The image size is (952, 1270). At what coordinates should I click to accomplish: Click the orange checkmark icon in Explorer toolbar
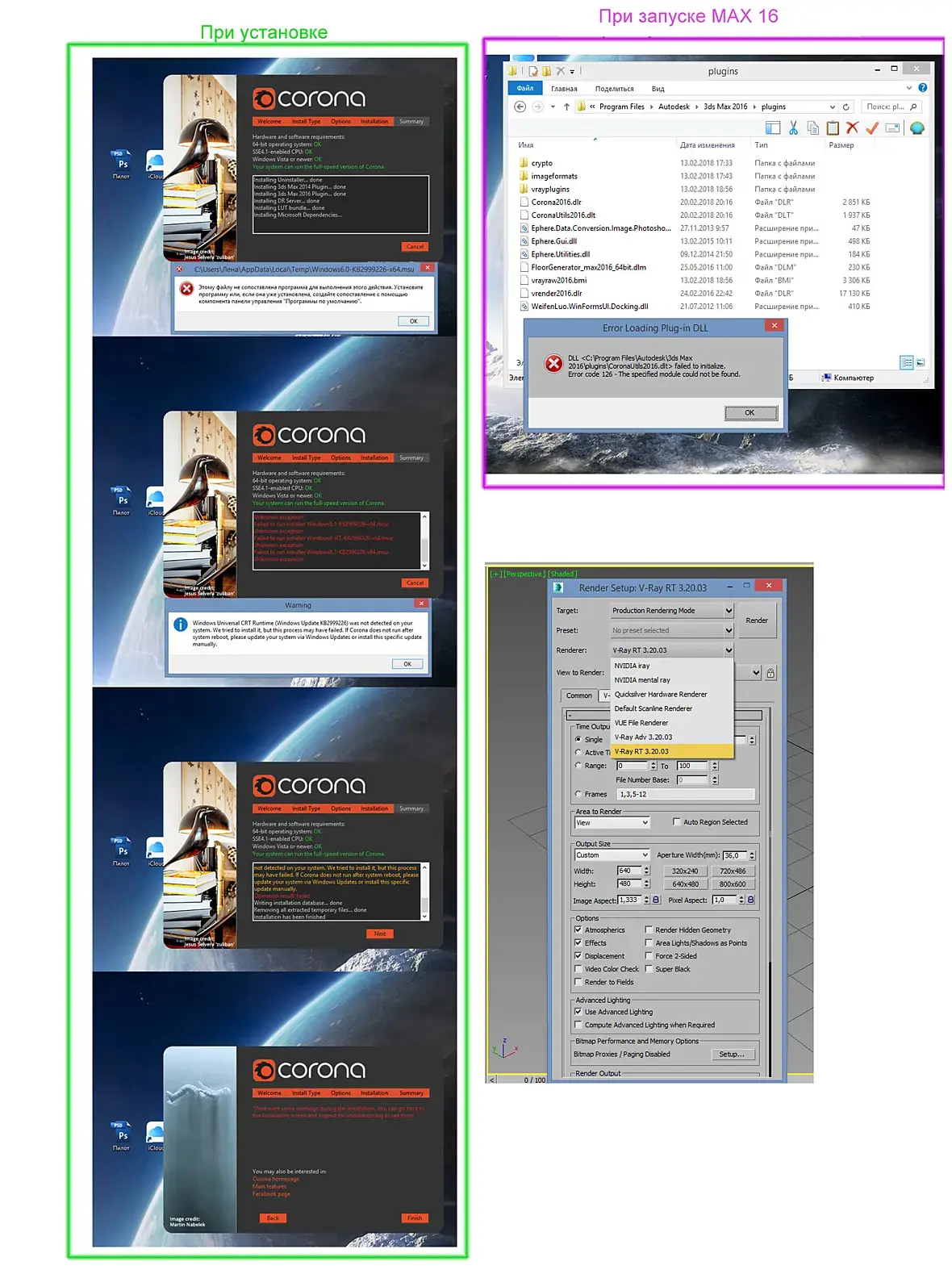click(x=872, y=128)
